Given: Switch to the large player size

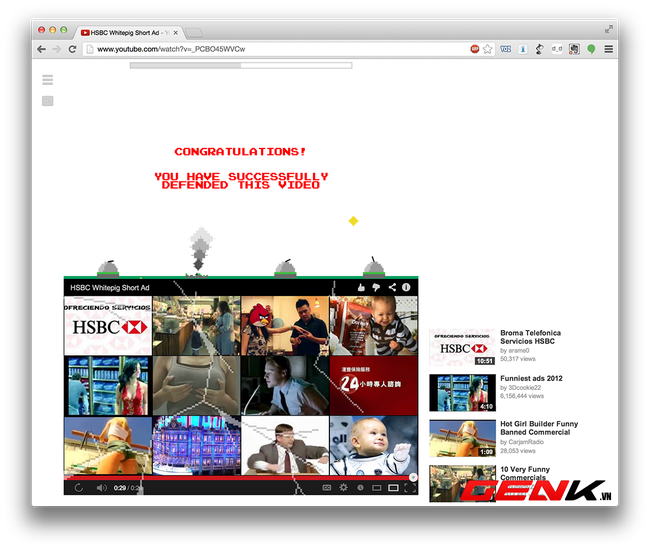Looking at the screenshot, I should [393, 488].
